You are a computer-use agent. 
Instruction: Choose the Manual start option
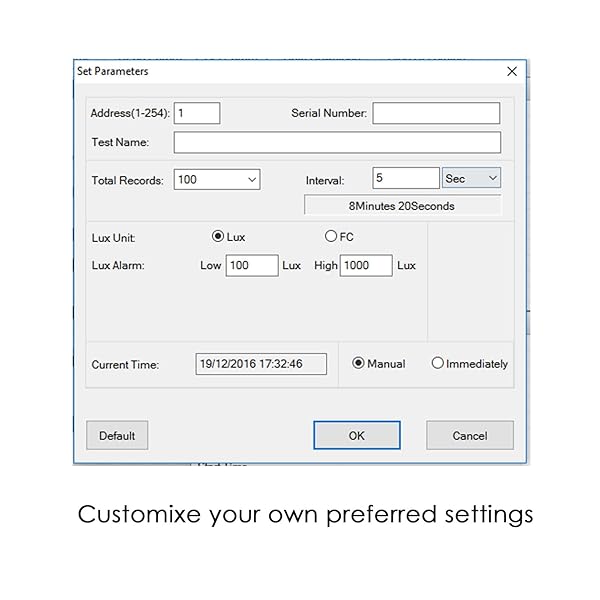click(359, 364)
